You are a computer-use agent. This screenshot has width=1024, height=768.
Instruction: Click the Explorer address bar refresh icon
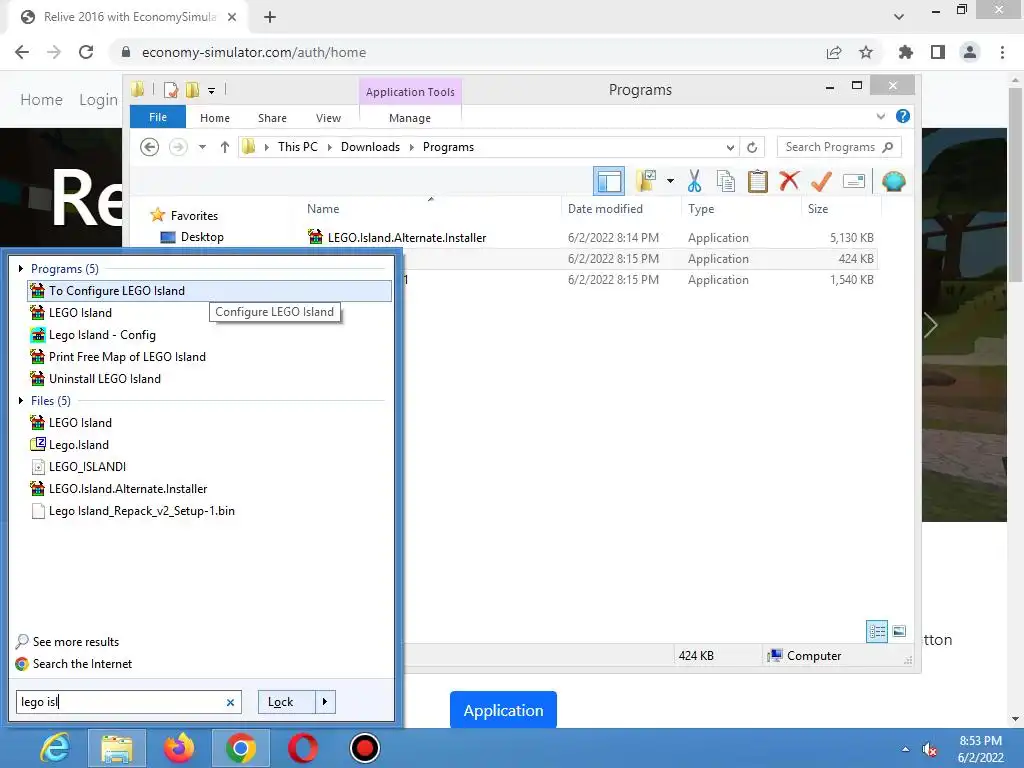(x=752, y=148)
